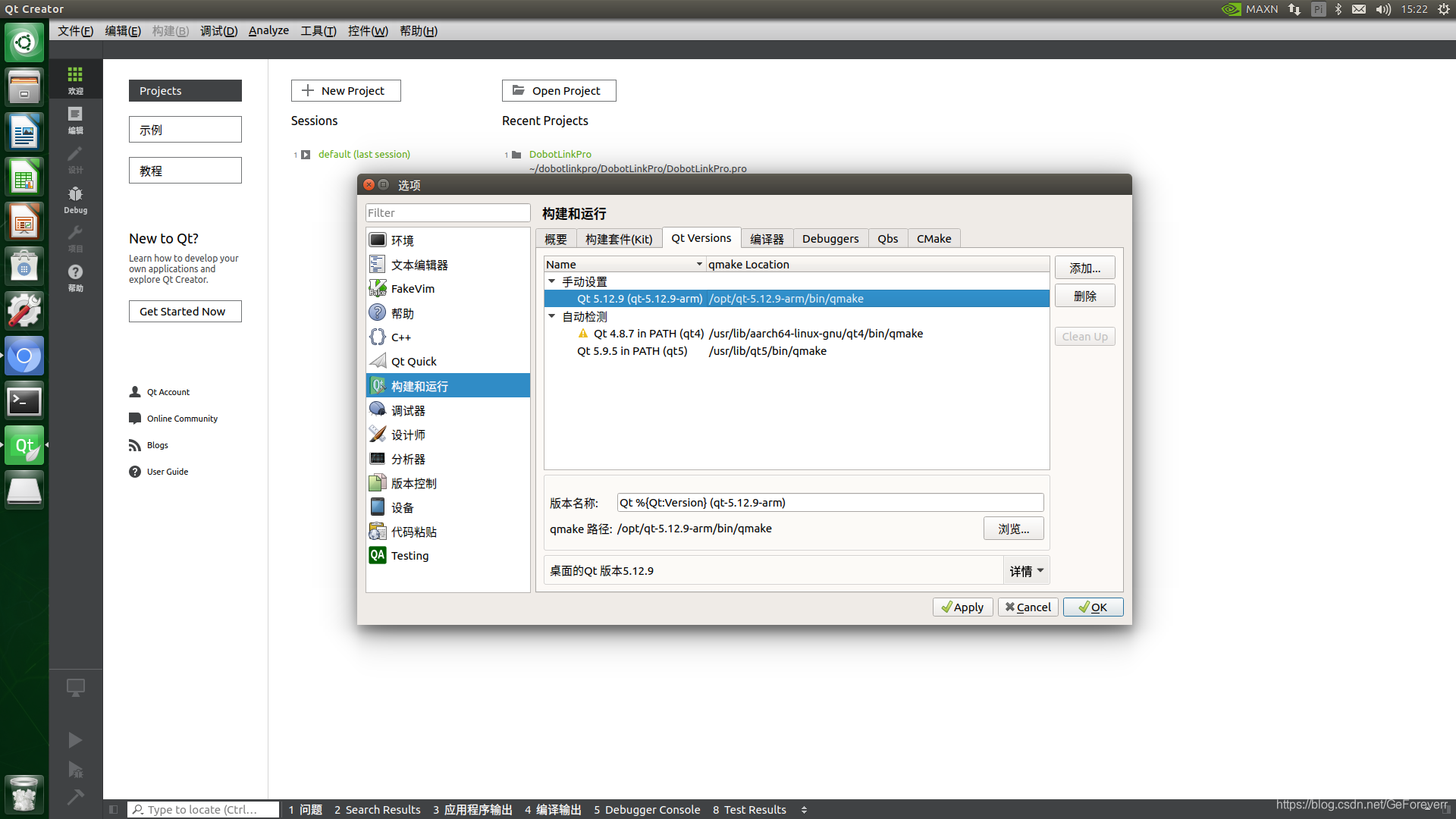Click the Qt Quick sidebar icon

[413, 361]
